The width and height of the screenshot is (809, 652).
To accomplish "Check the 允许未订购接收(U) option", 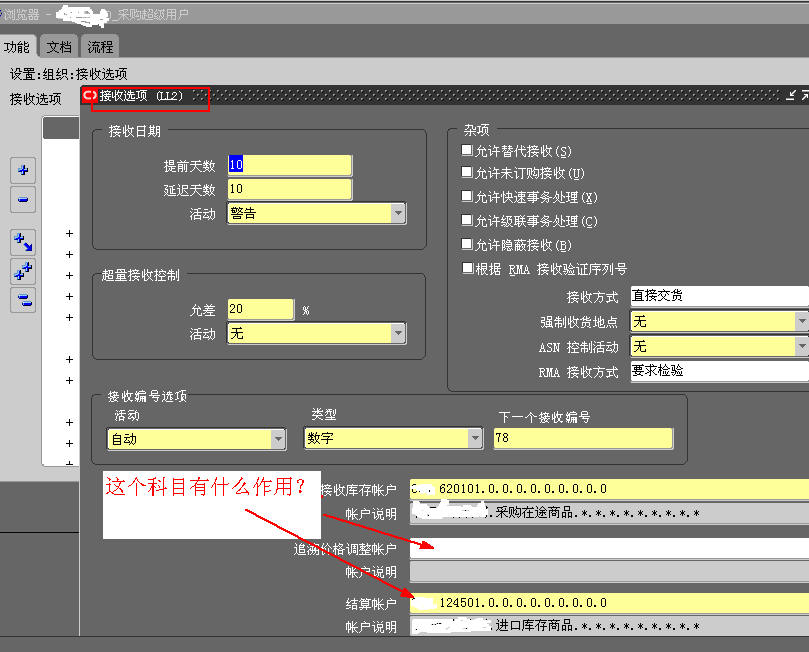I will point(467,174).
